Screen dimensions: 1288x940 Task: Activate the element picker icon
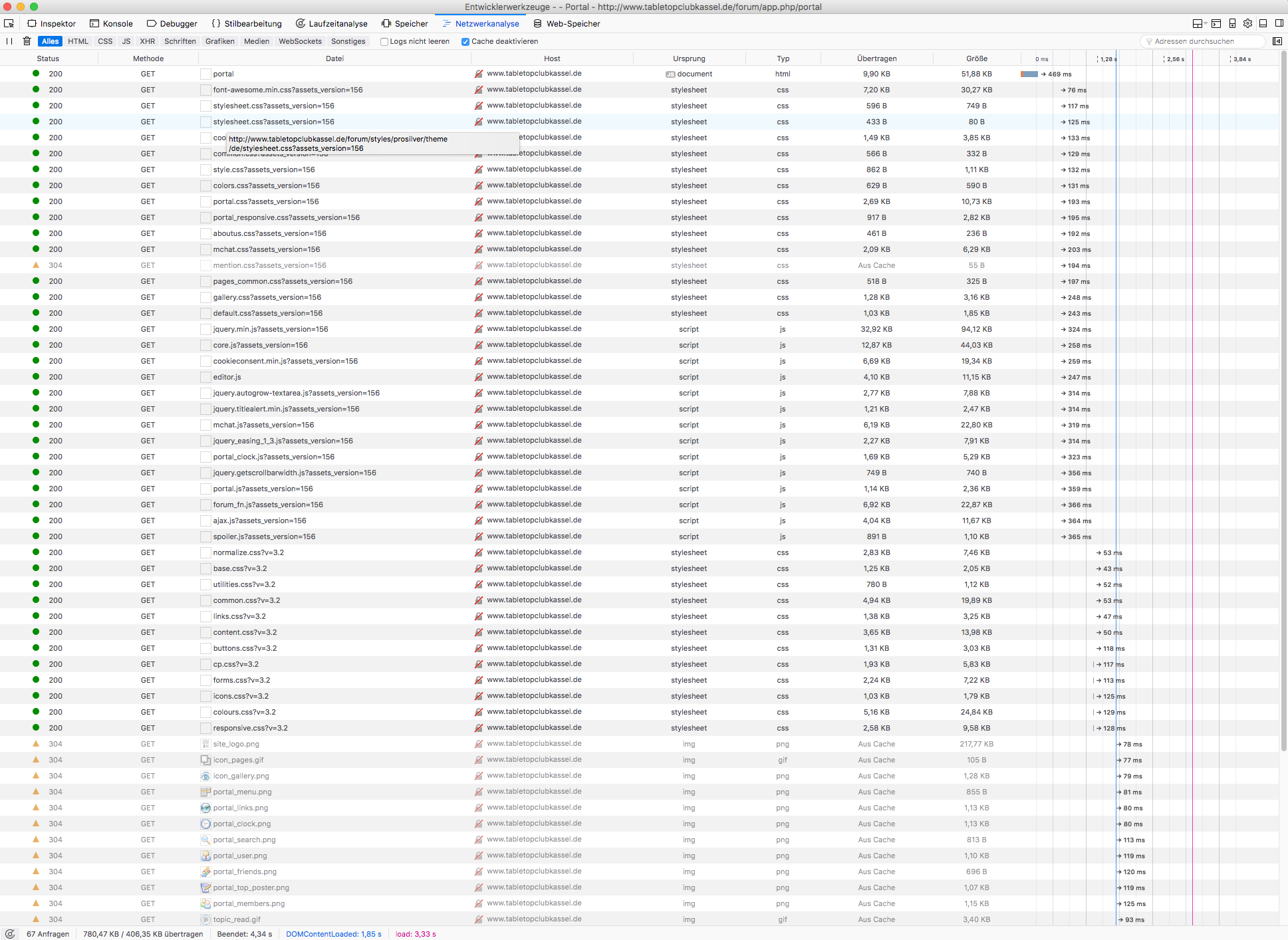click(x=9, y=23)
